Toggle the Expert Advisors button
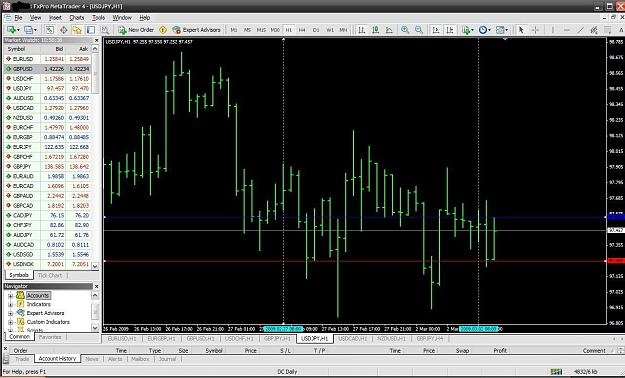The height and width of the screenshot is (378, 625). point(197,30)
